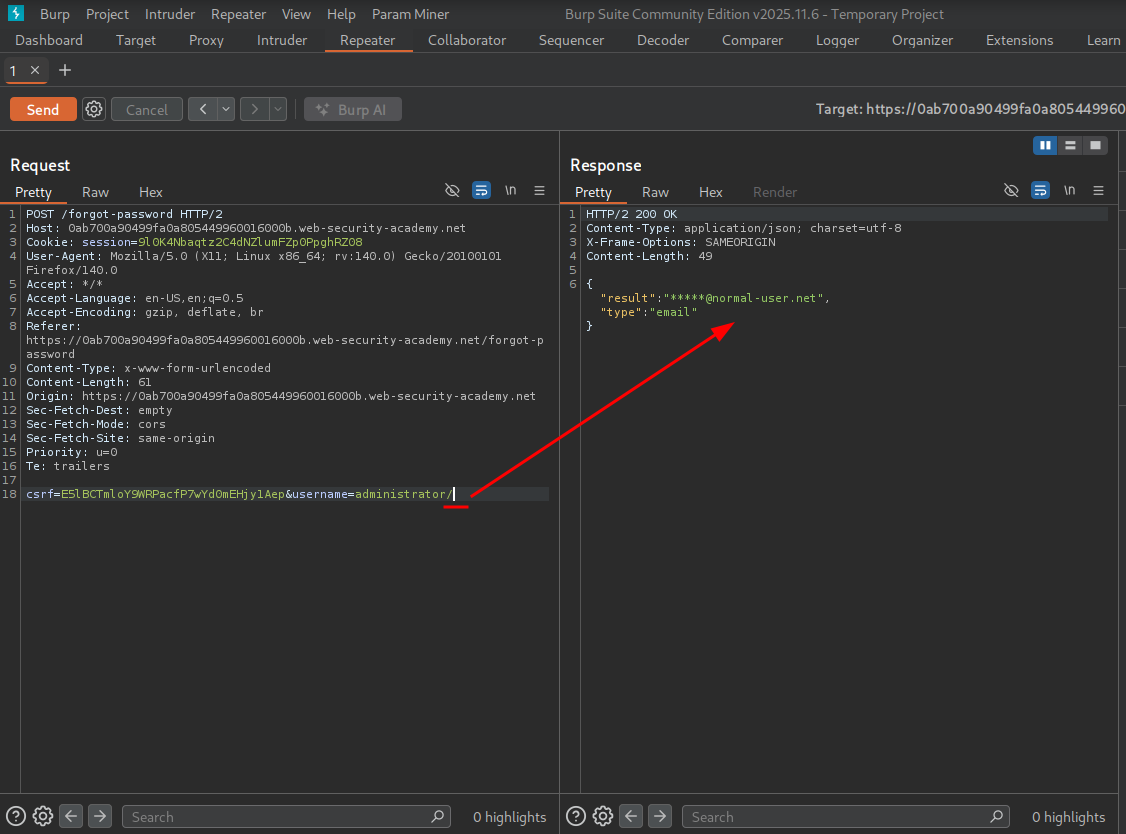Image resolution: width=1126 pixels, height=834 pixels.
Task: Open the Intruder menu
Action: point(169,14)
